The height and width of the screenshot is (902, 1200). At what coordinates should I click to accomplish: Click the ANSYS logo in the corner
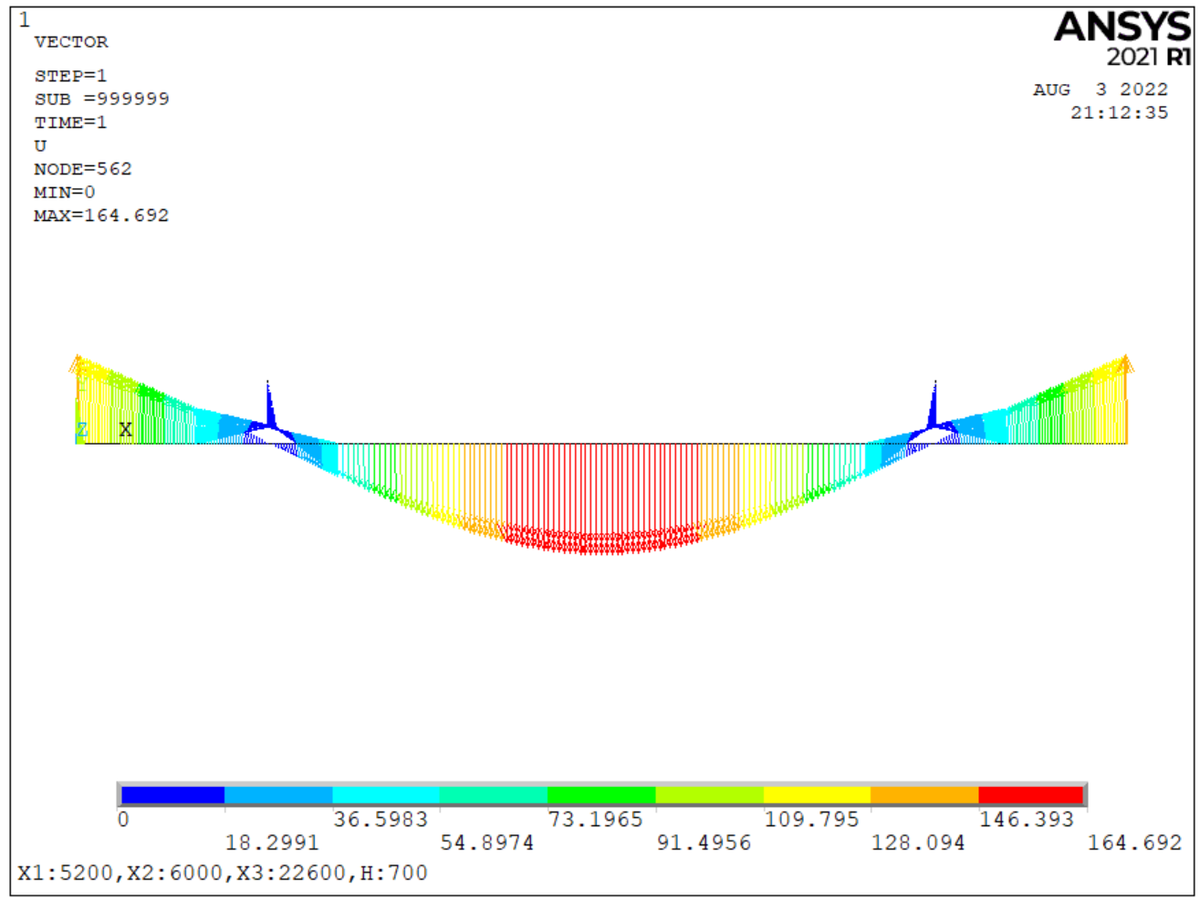pyautogui.click(x=1122, y=38)
